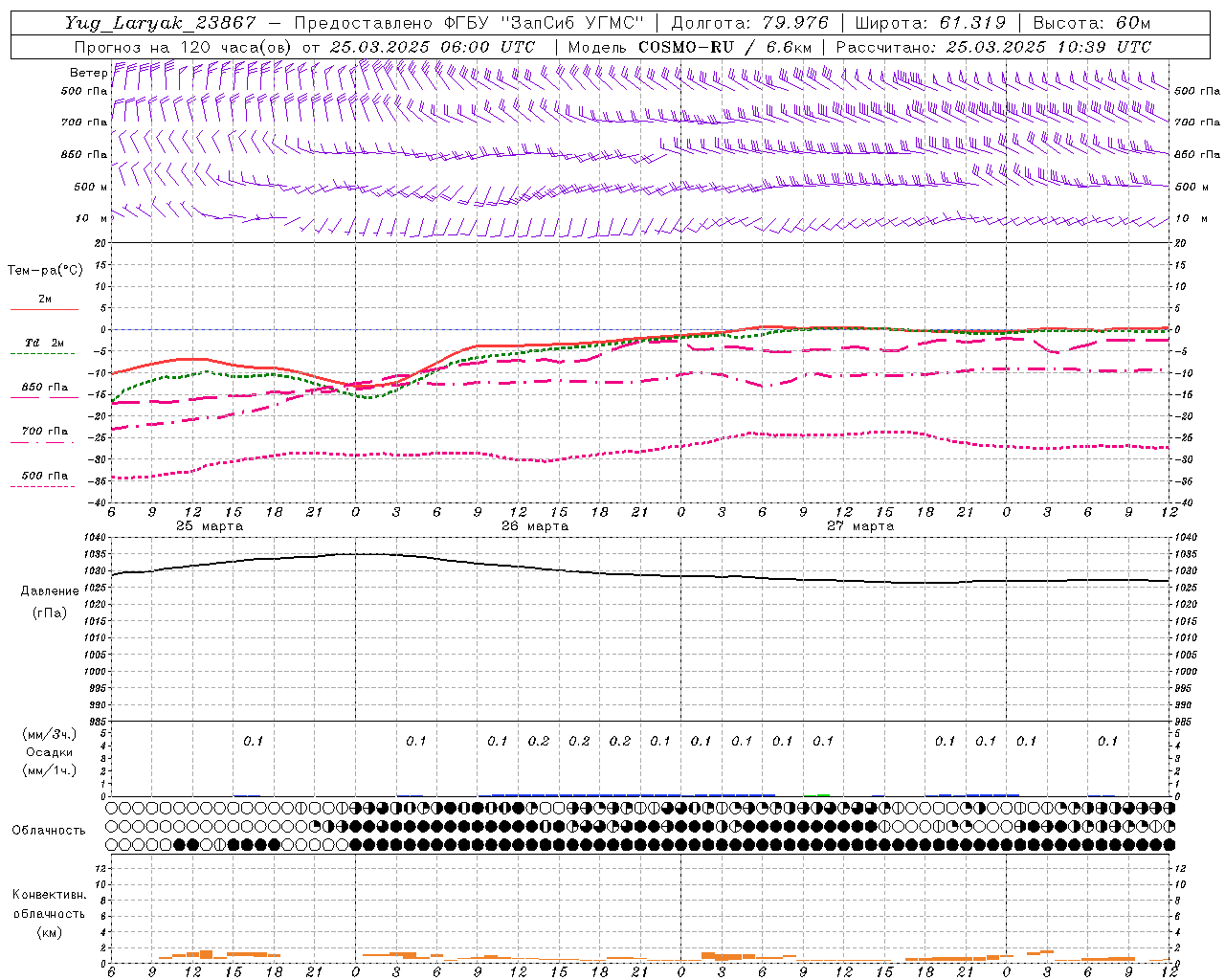This screenshot has width=1225, height=980.
Task: Click the Ветер panel label
Action: [x=88, y=73]
